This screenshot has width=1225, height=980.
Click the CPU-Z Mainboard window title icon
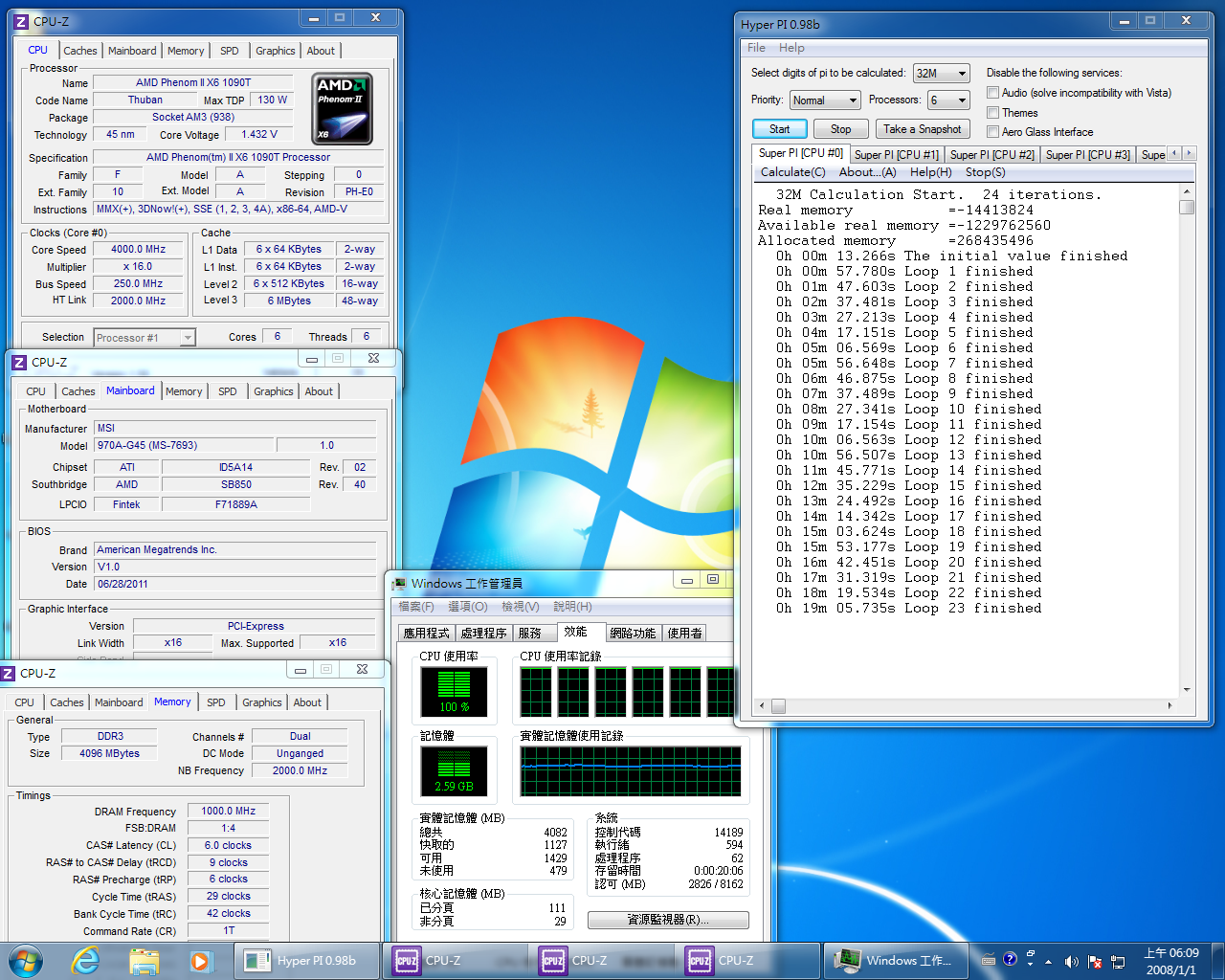(19, 362)
